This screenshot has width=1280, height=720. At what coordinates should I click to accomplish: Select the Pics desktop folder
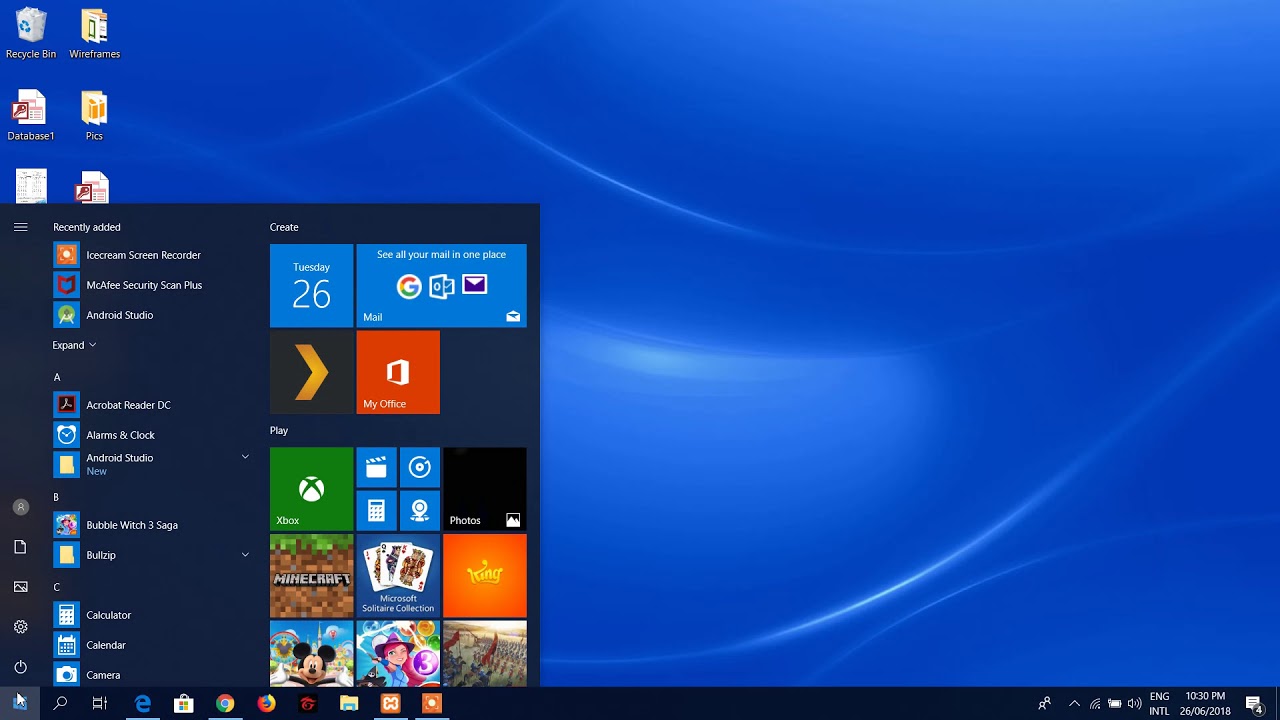(x=94, y=116)
